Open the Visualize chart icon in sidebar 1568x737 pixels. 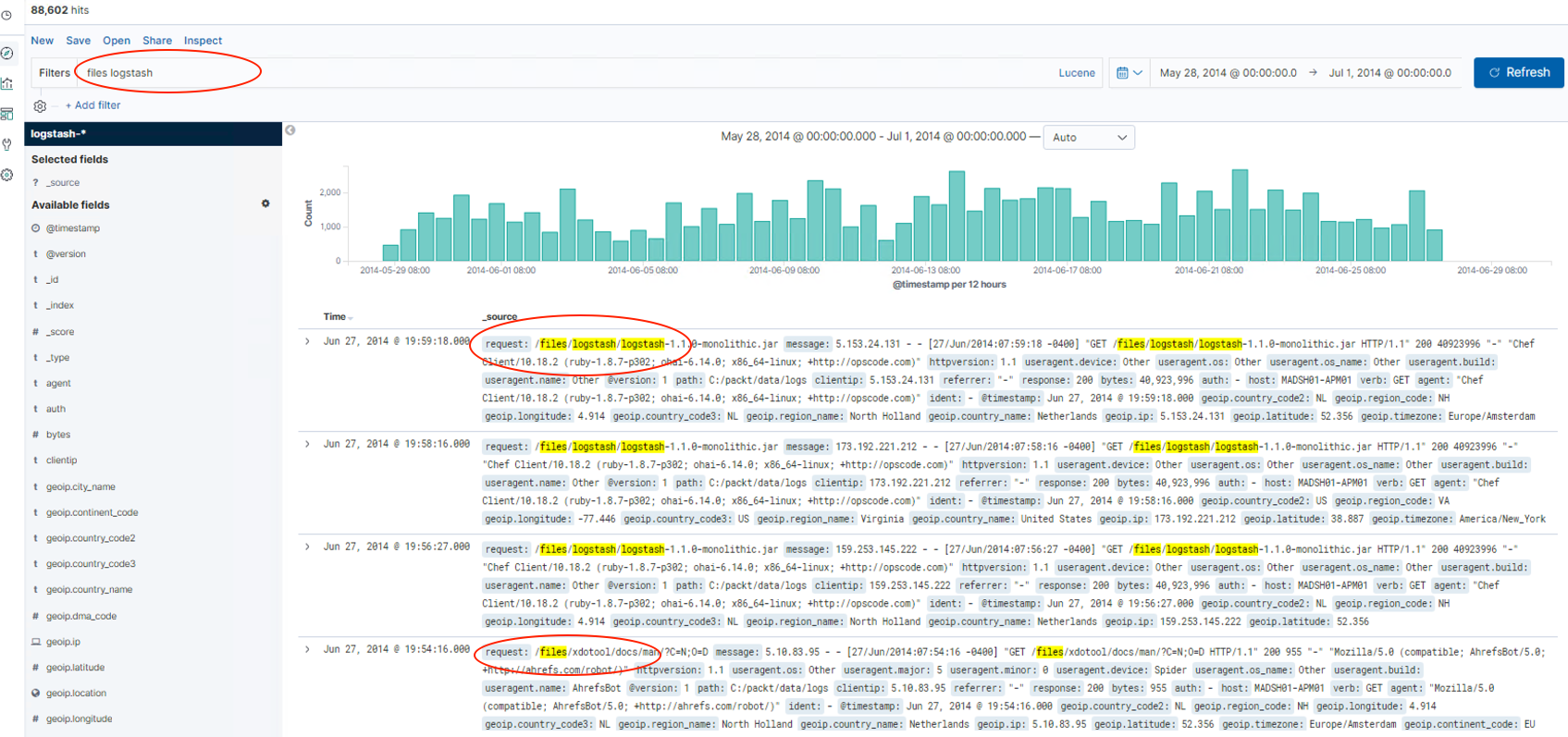tap(7, 83)
